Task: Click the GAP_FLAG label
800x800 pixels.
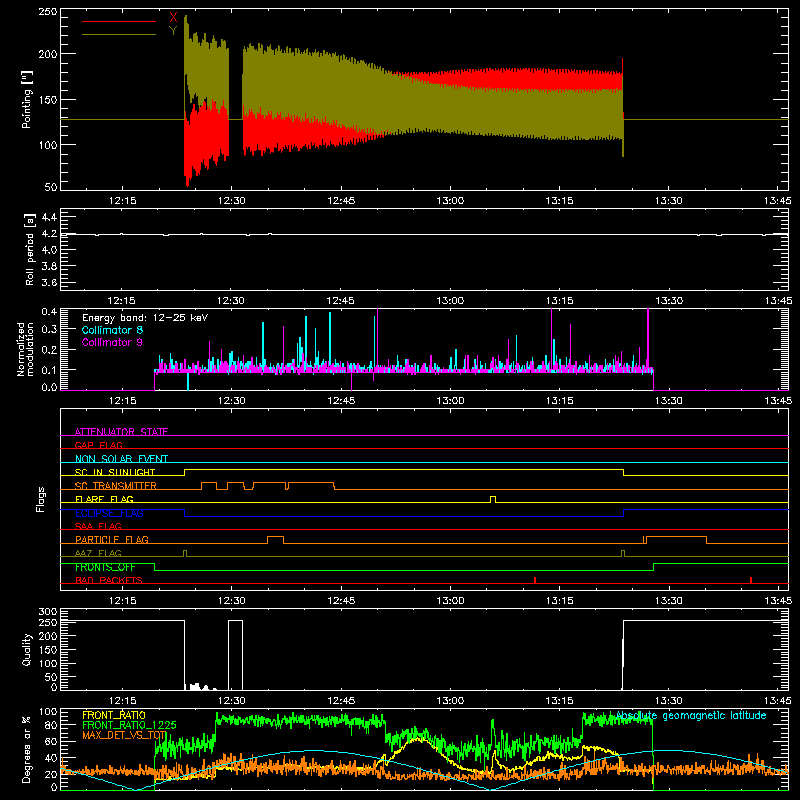Action: pos(98,445)
